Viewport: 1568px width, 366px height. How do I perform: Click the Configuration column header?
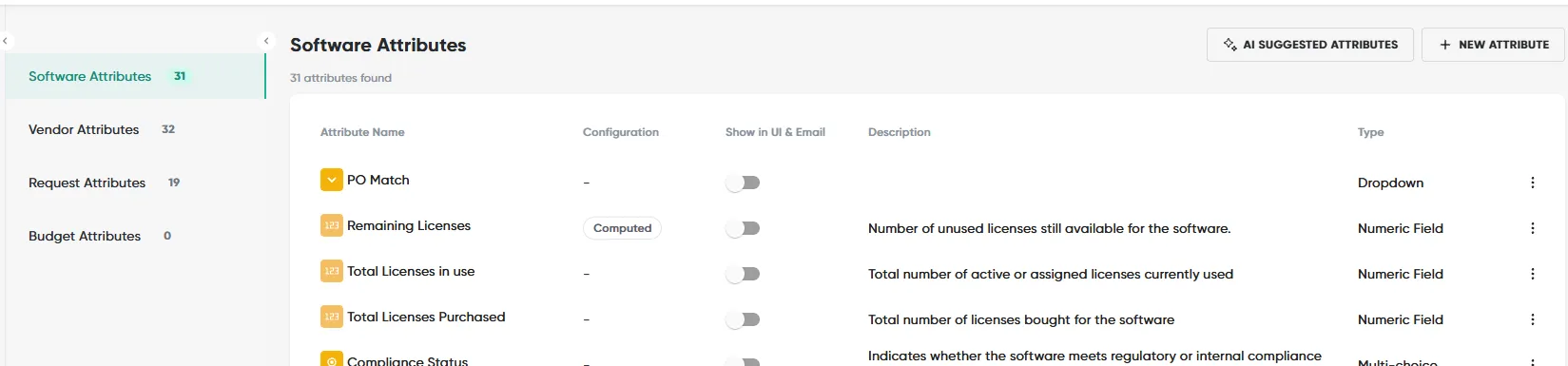click(621, 132)
